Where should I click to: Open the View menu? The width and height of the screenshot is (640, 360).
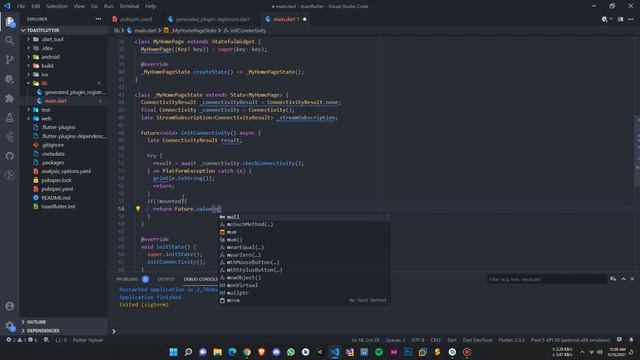79,6
